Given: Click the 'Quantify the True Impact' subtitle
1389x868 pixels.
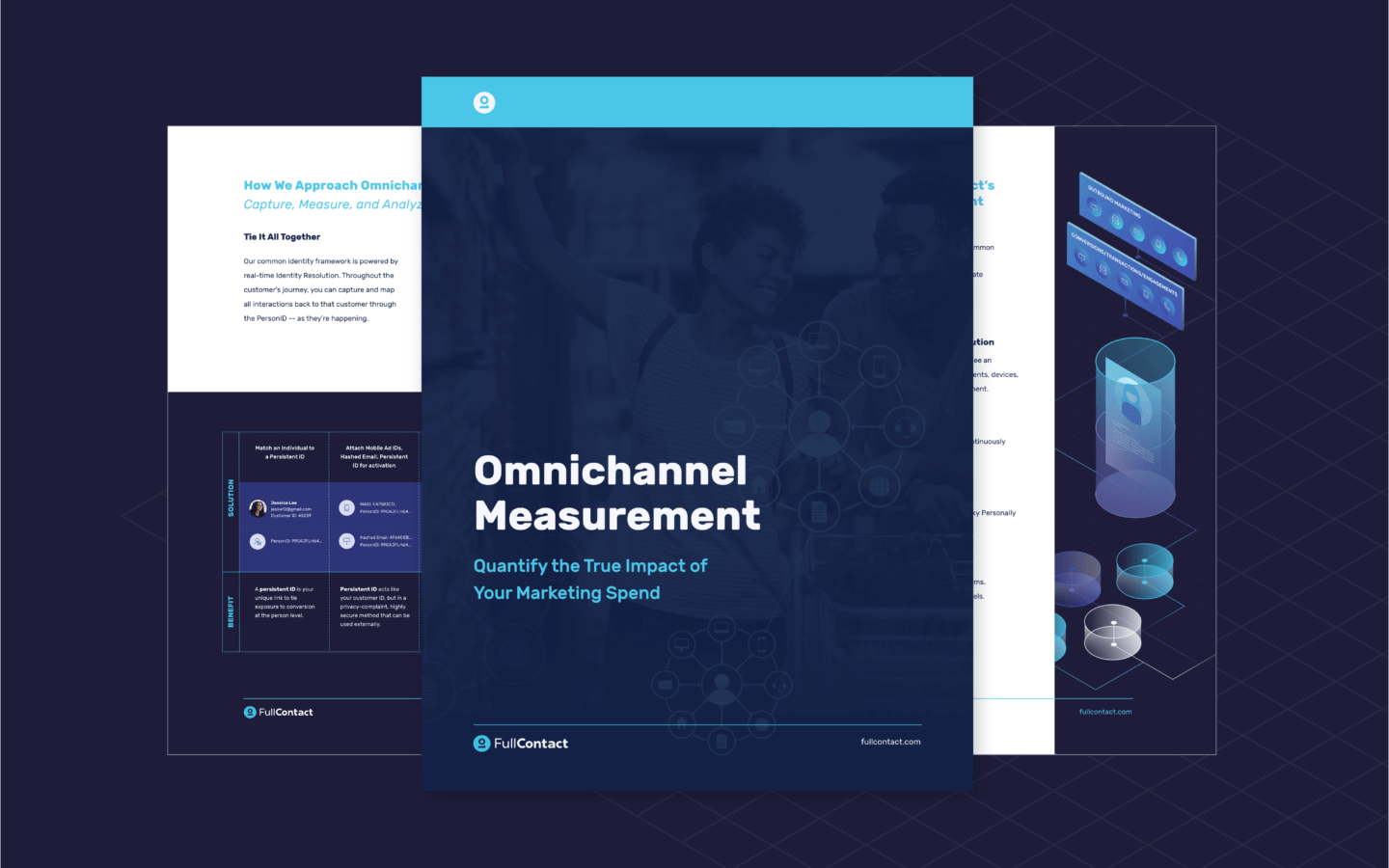Looking at the screenshot, I should [x=590, y=579].
